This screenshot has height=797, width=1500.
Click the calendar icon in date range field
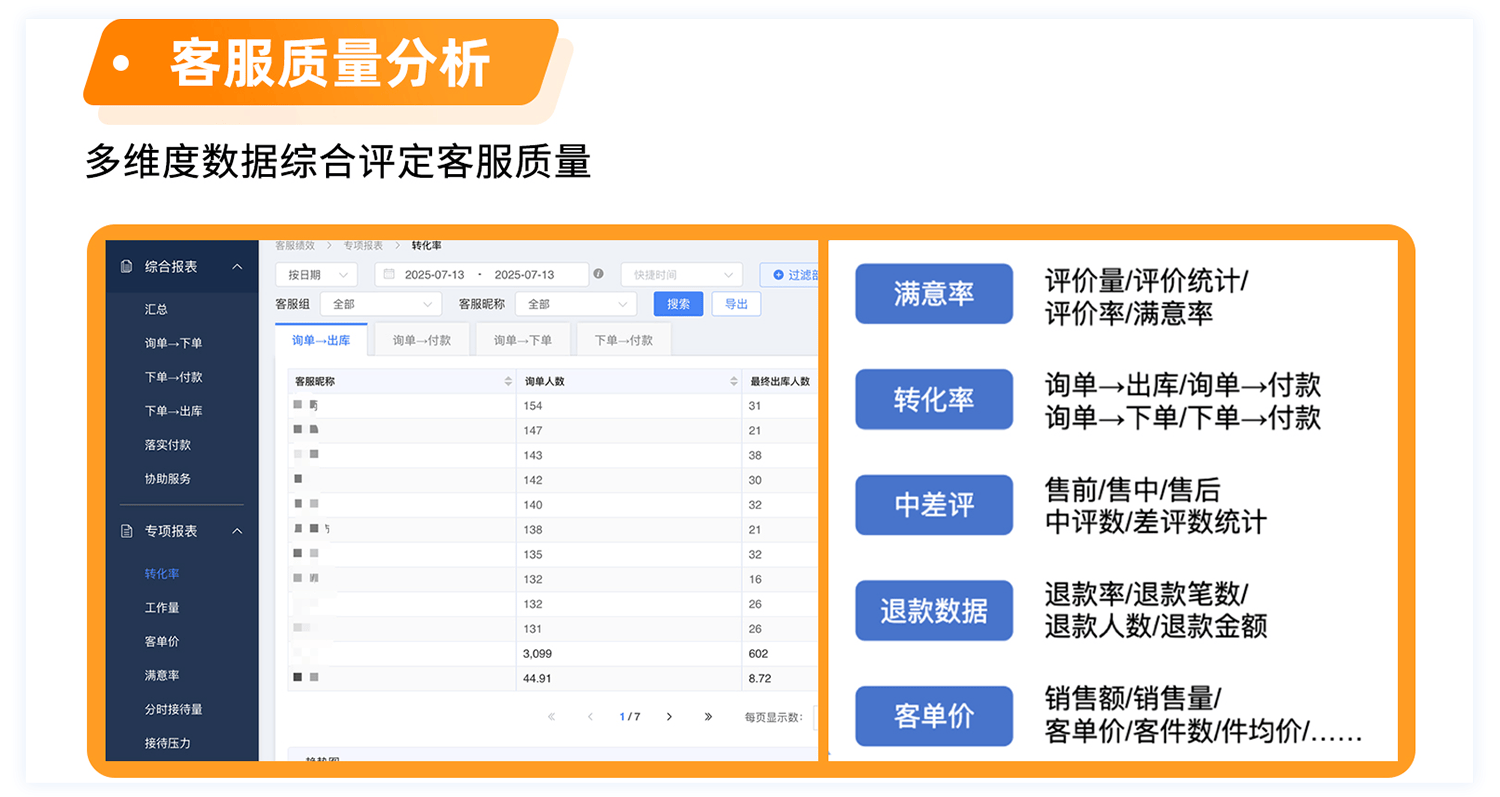(389, 274)
